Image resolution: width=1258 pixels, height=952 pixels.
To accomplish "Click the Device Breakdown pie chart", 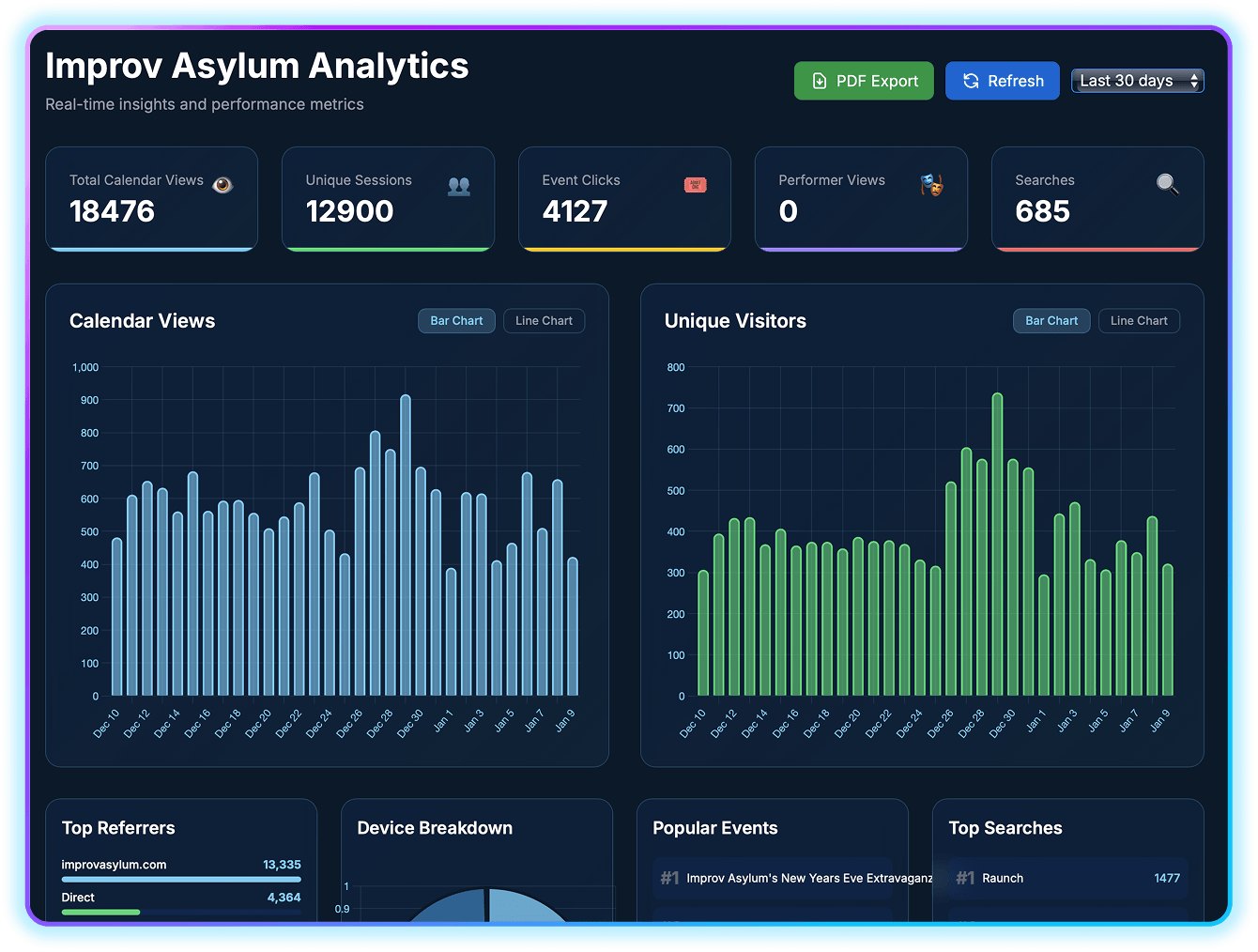I will (x=487, y=907).
